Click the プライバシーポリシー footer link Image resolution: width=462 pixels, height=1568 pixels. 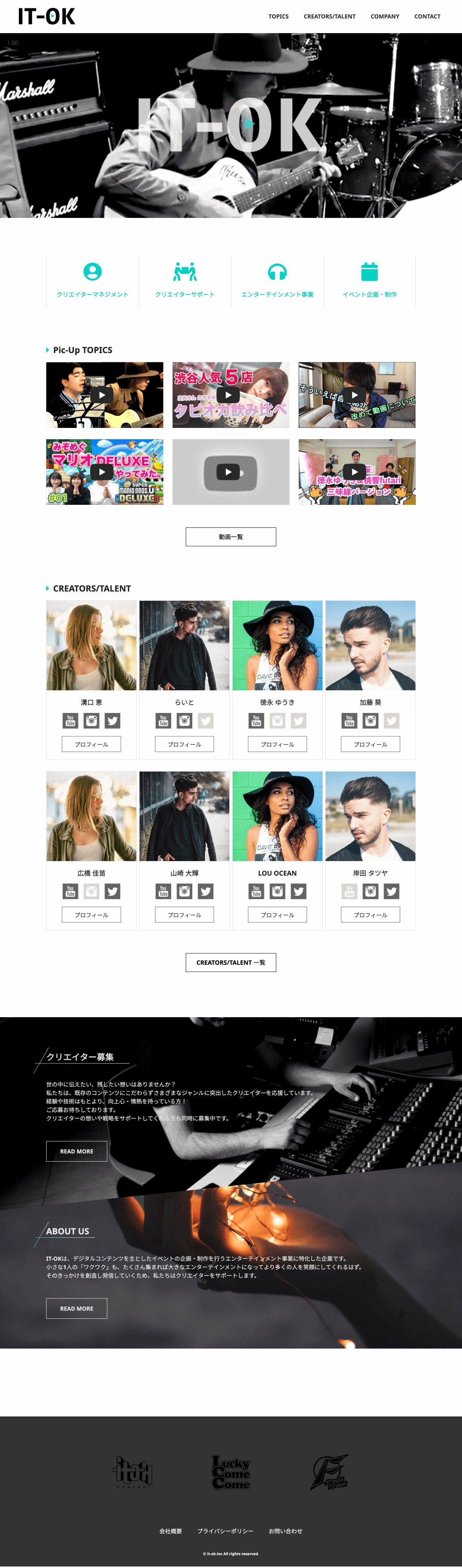[225, 1531]
